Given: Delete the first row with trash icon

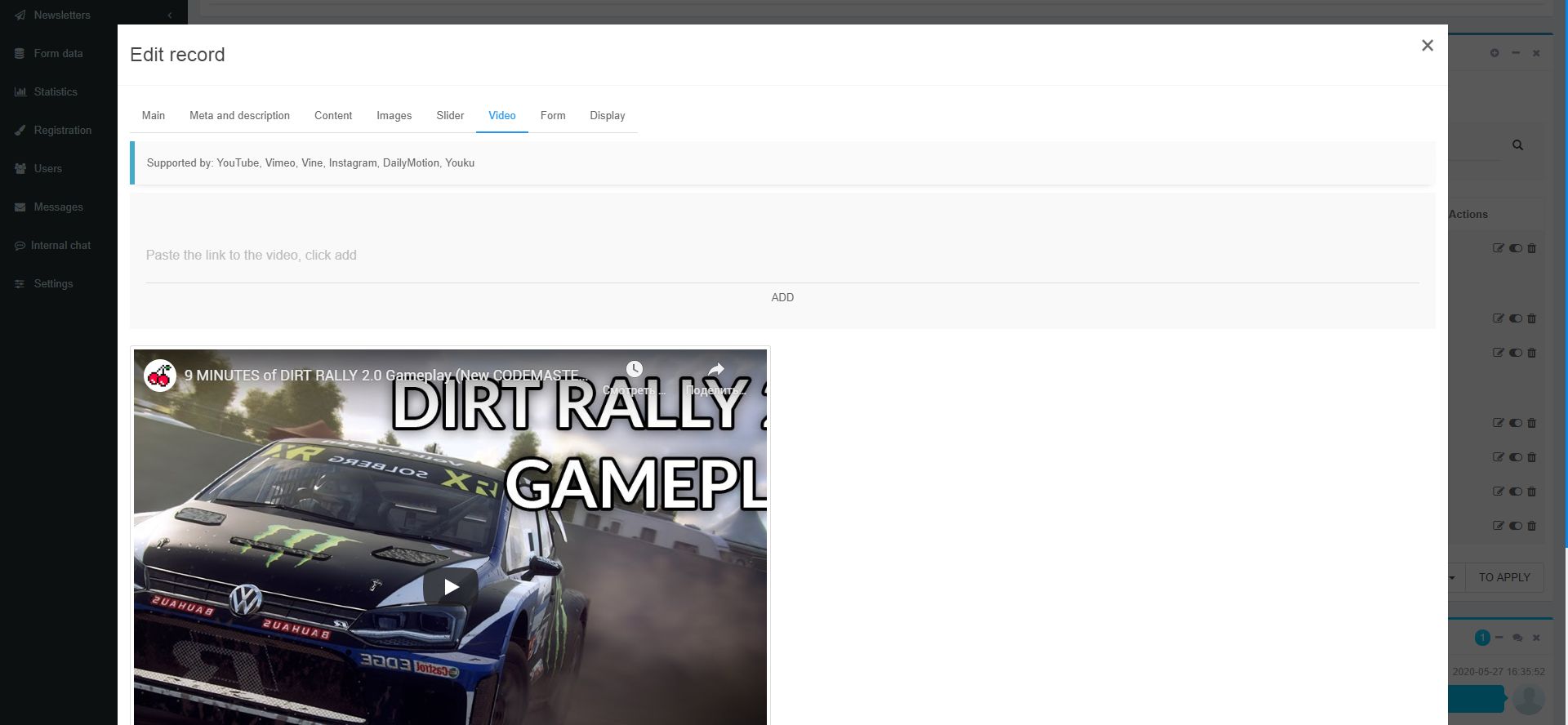Looking at the screenshot, I should tap(1532, 248).
